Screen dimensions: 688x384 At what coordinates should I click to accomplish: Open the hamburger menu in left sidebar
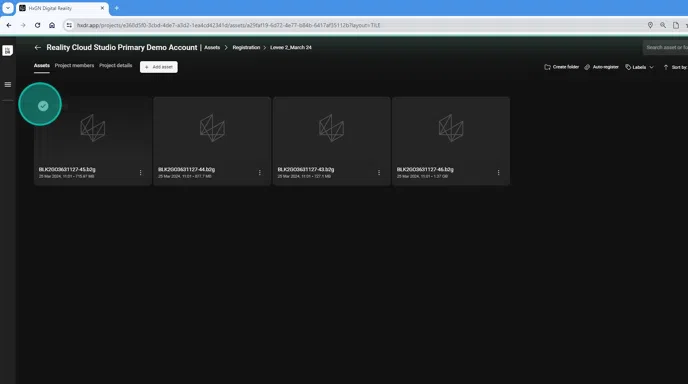coord(7,84)
